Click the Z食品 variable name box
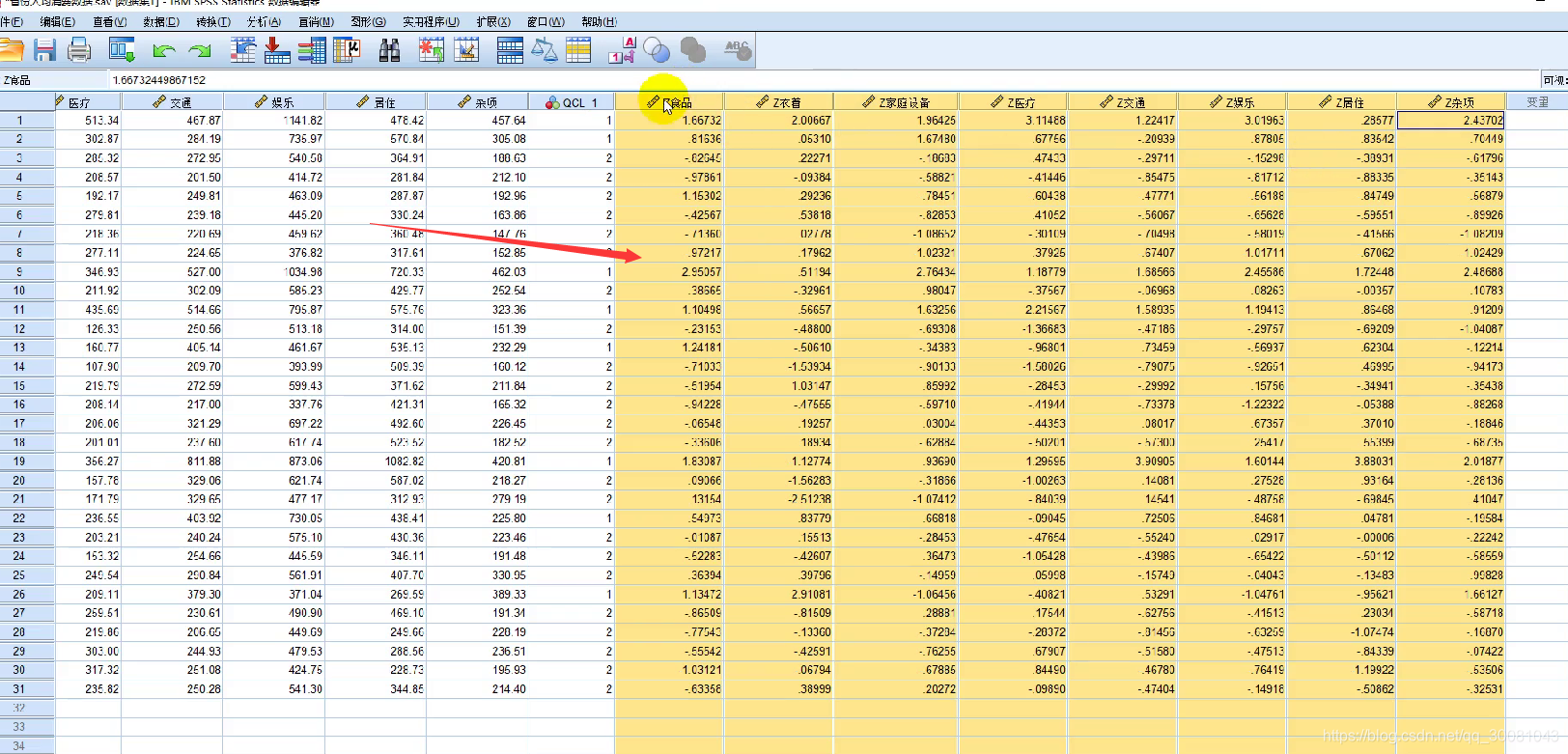This screenshot has width=1568, height=754. coord(53,80)
